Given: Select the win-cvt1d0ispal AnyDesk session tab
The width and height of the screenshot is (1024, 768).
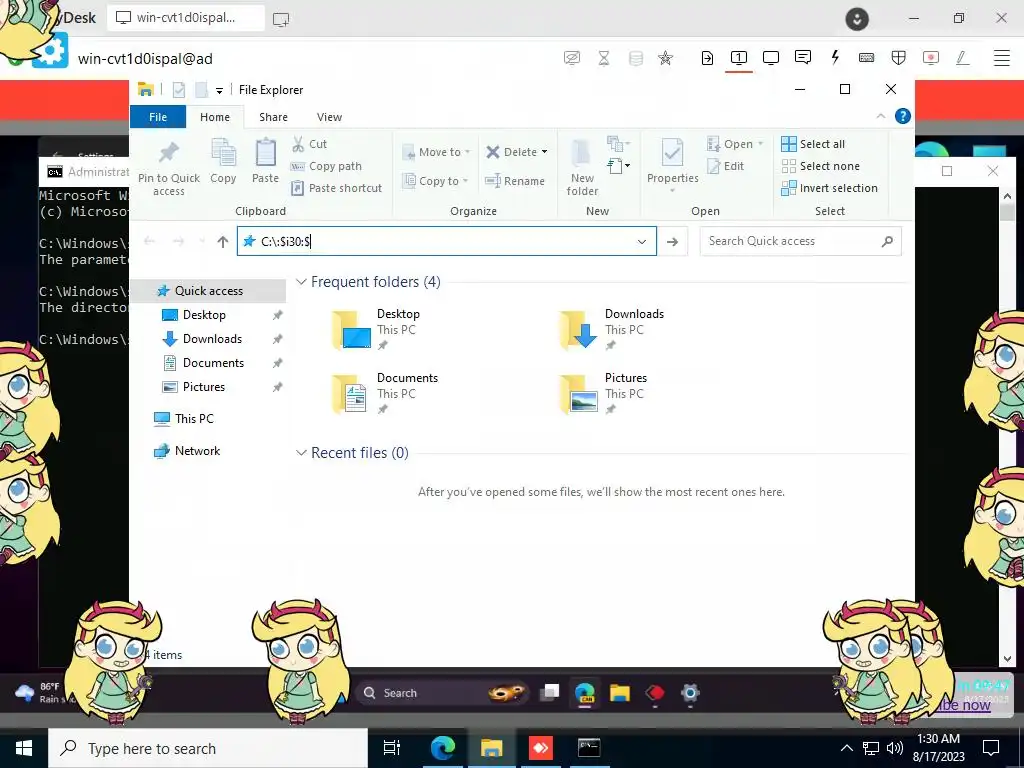Looking at the screenshot, I should [185, 18].
